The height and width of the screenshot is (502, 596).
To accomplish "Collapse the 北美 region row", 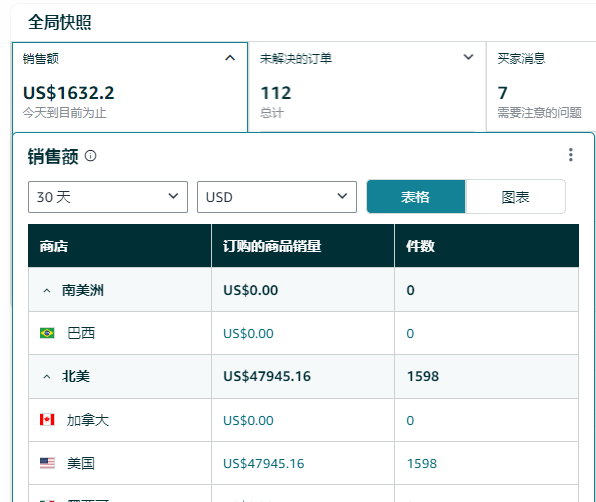I will coord(47,377).
